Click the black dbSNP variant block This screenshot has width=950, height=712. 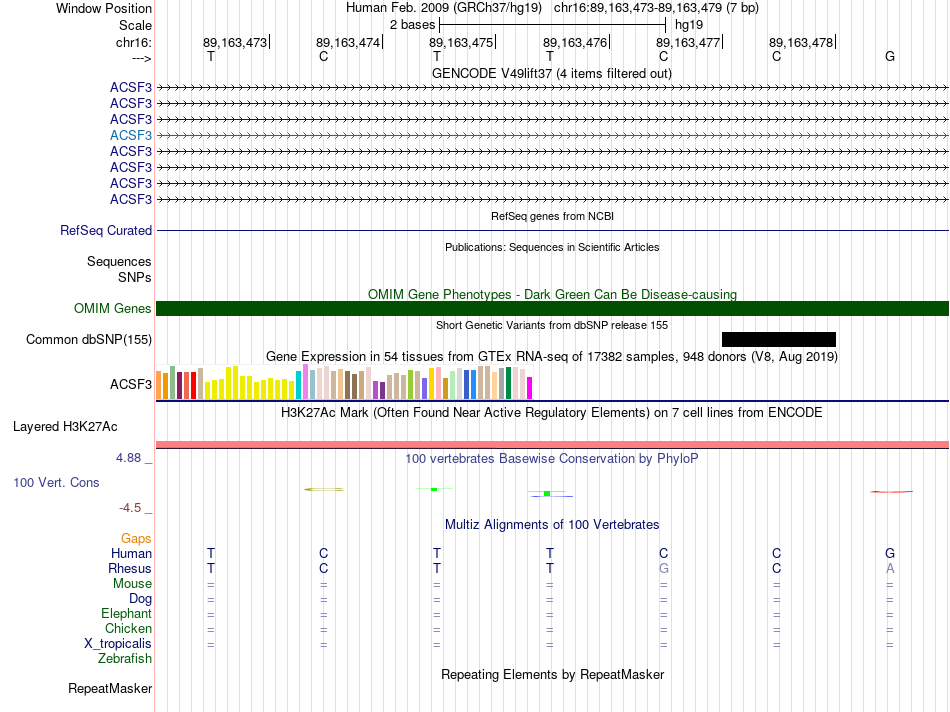coord(779,339)
